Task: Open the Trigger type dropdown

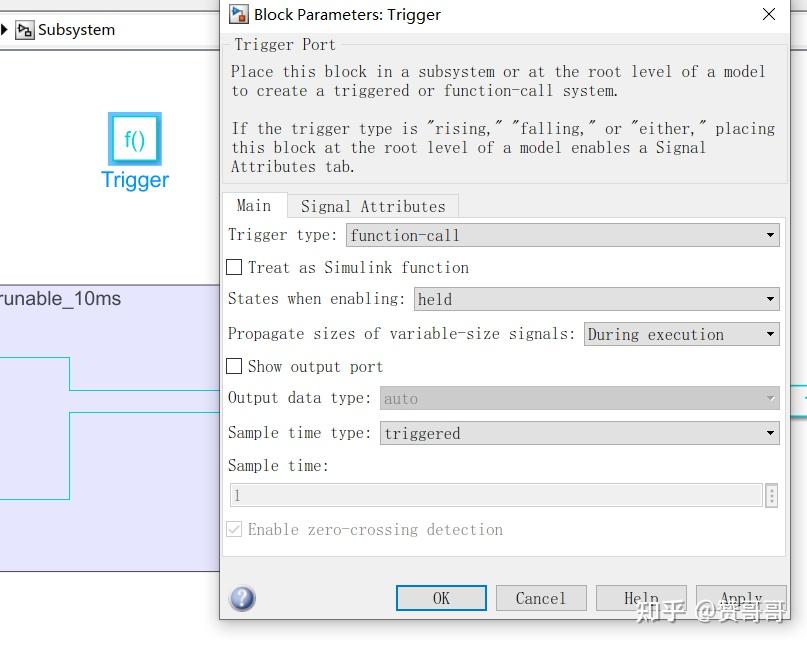Action: coord(562,235)
